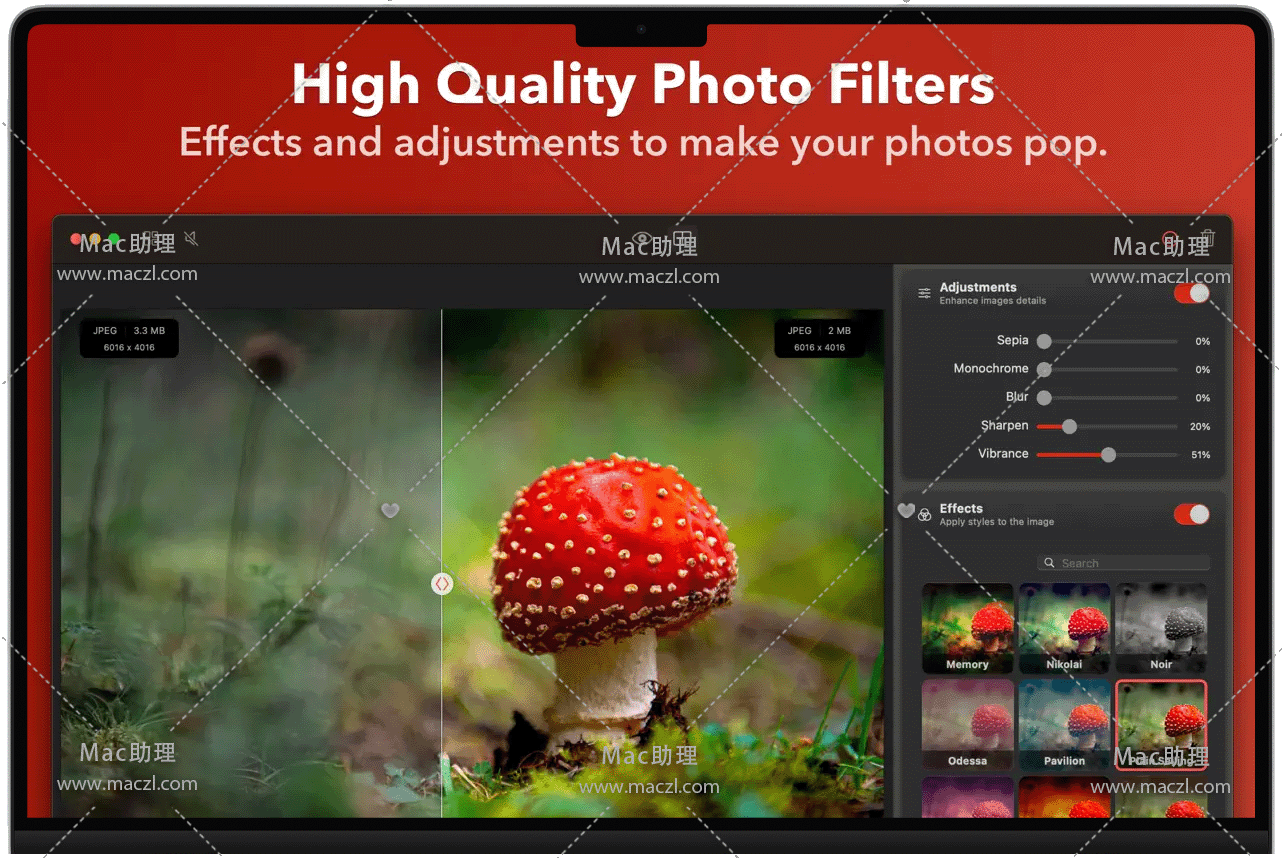This screenshot has height=858, width=1282.
Task: Click the "JPEG 3.3 MB" info badge
Action: tap(129, 338)
